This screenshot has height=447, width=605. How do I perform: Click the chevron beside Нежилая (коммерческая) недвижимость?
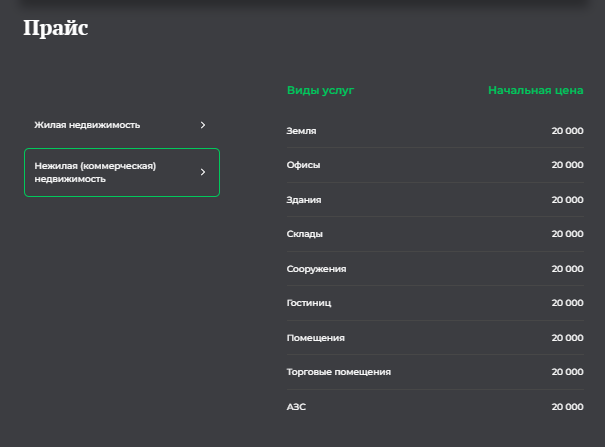[203, 172]
